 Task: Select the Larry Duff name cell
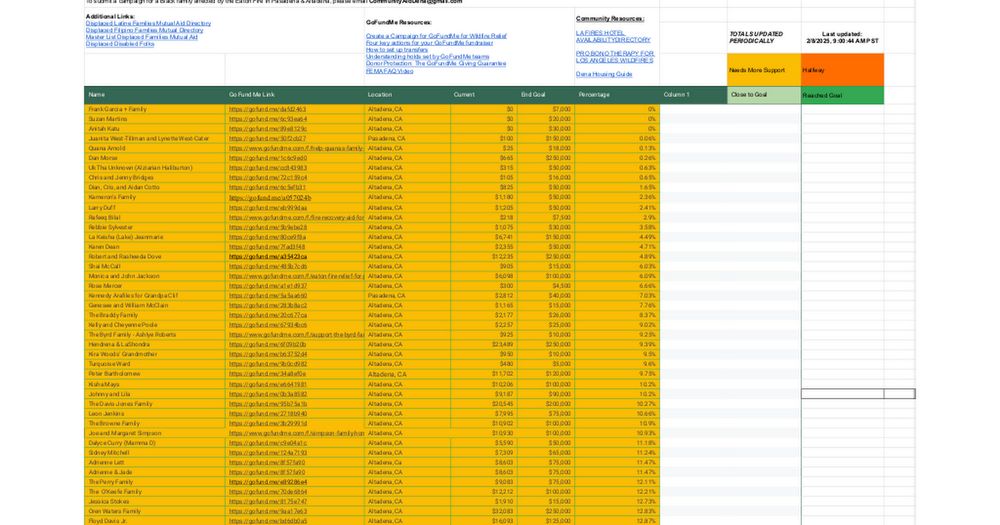pyautogui.click(x=154, y=207)
